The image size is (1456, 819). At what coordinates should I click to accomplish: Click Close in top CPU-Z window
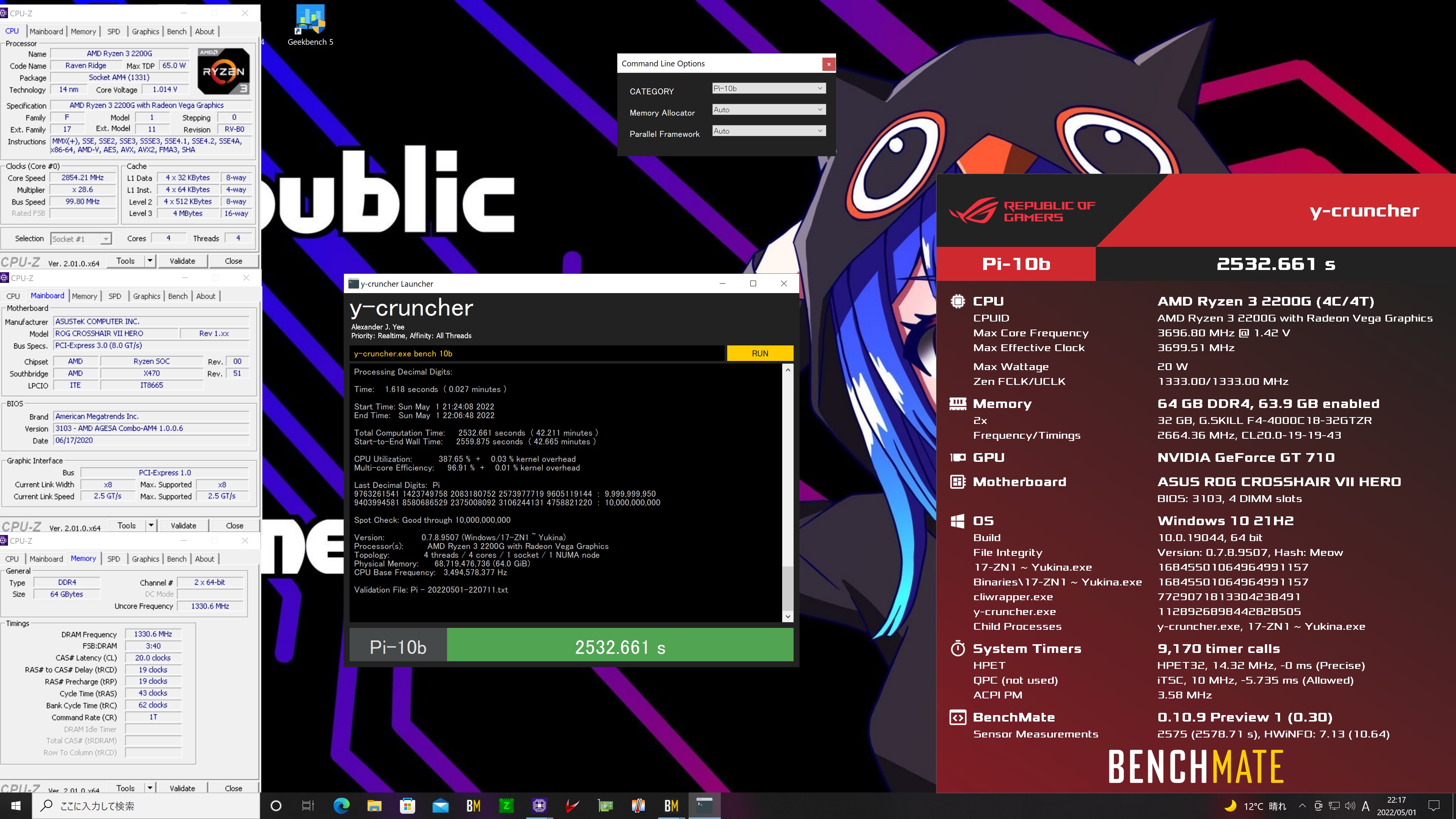[x=234, y=261]
